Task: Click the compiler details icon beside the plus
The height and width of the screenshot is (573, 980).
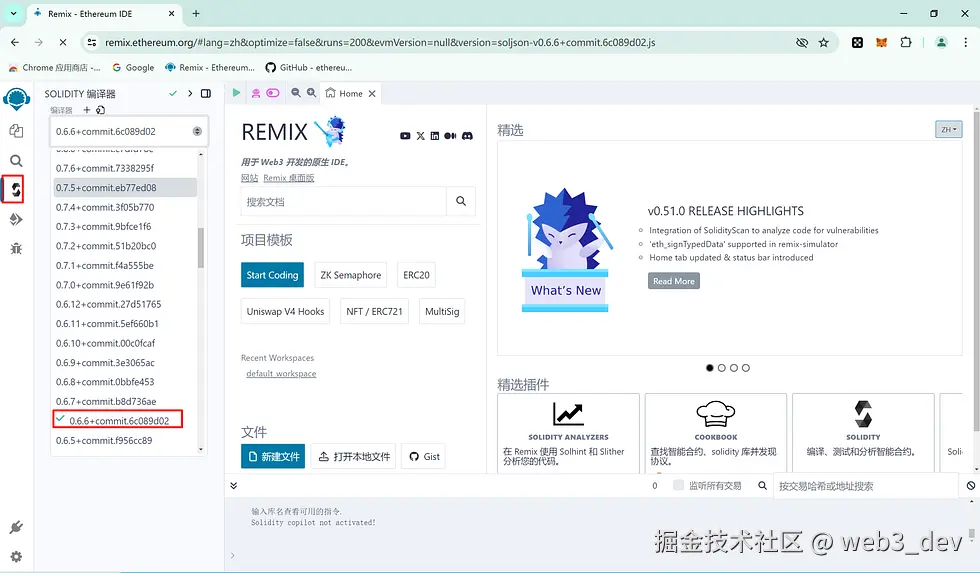Action: pyautogui.click(x=101, y=110)
